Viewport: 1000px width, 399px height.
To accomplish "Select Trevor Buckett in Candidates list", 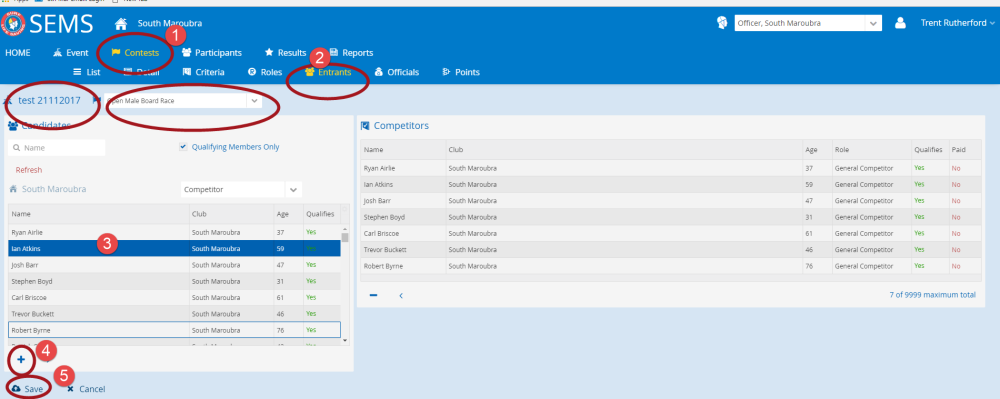I will (x=174, y=314).
